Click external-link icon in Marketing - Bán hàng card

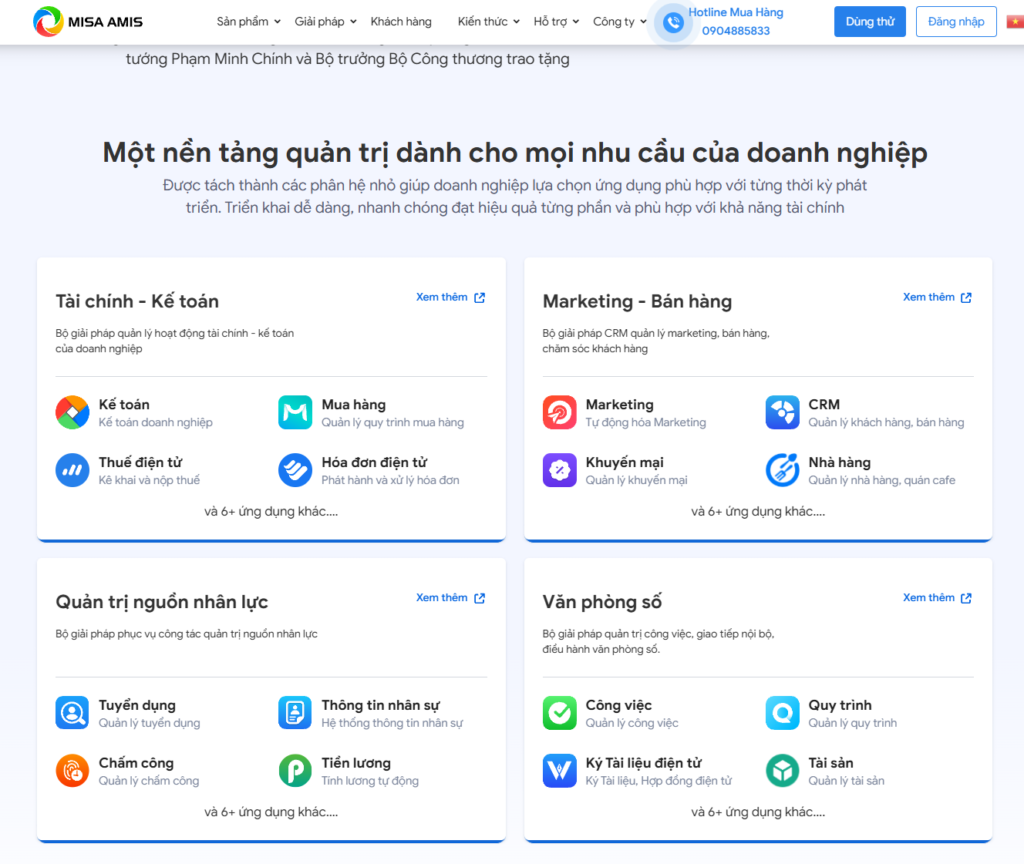click(967, 297)
